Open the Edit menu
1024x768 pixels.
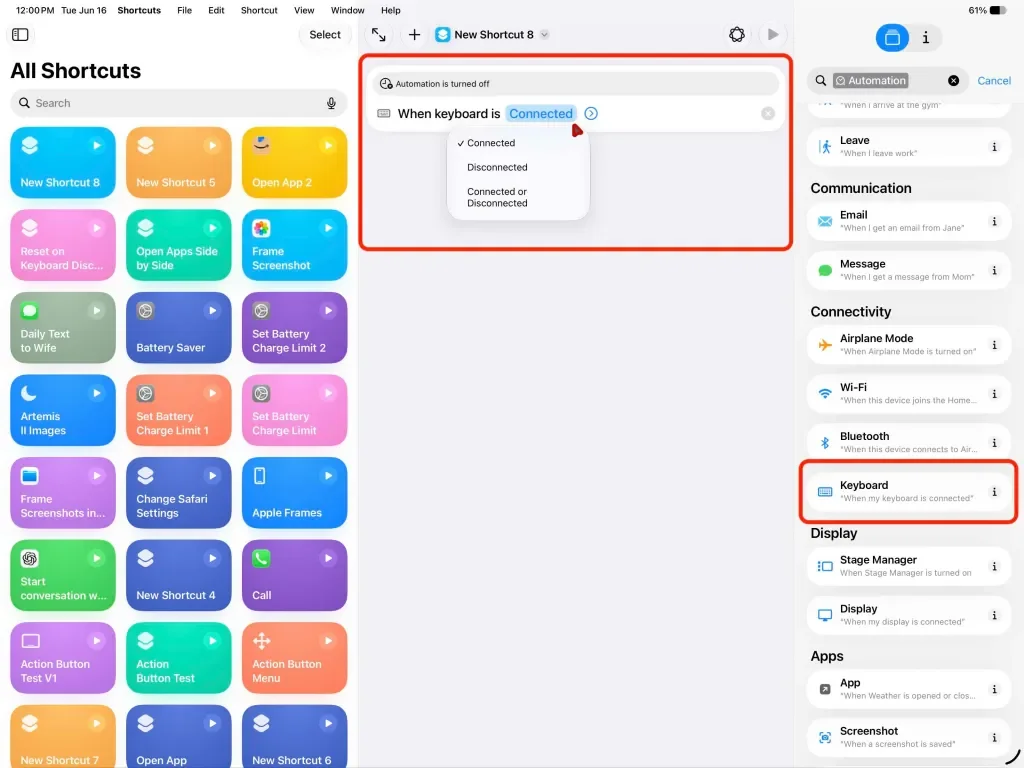(x=216, y=10)
